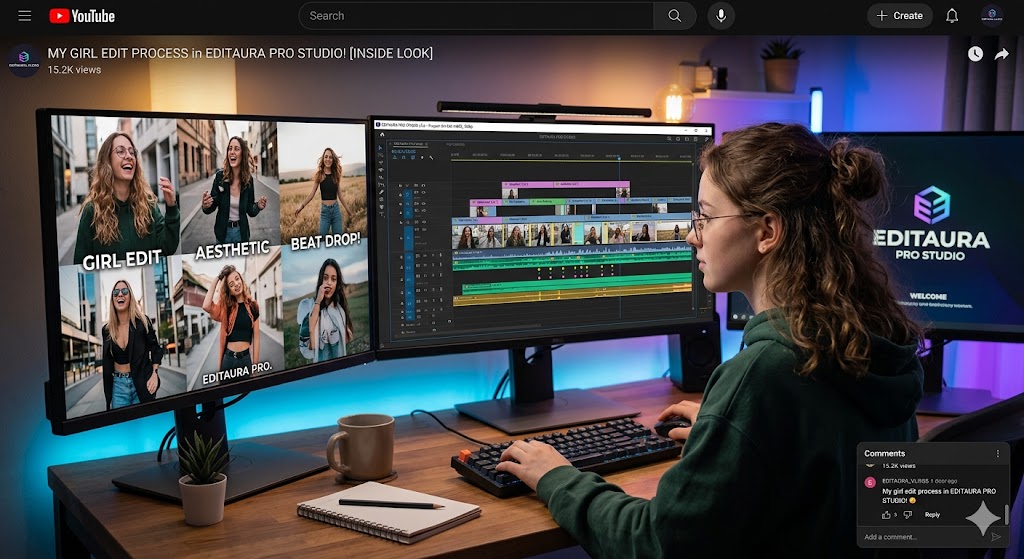Click the Add a comment field

pyautogui.click(x=923, y=537)
